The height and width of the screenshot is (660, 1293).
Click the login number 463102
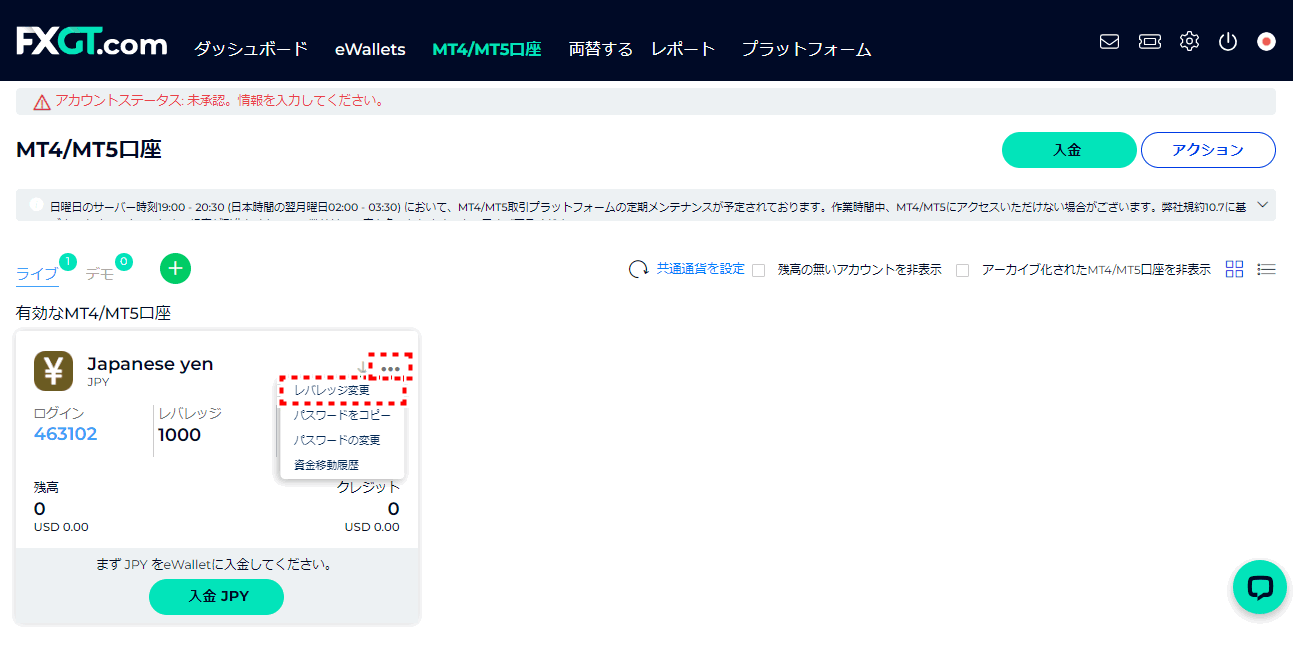point(66,434)
